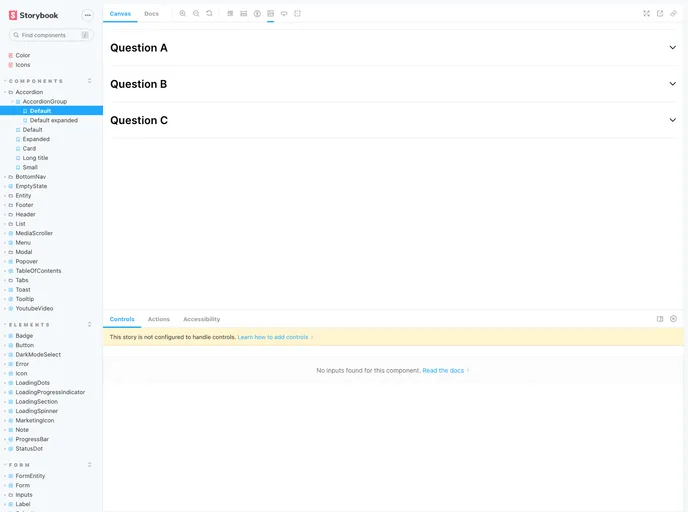Switch to the Docs tab

click(x=151, y=14)
